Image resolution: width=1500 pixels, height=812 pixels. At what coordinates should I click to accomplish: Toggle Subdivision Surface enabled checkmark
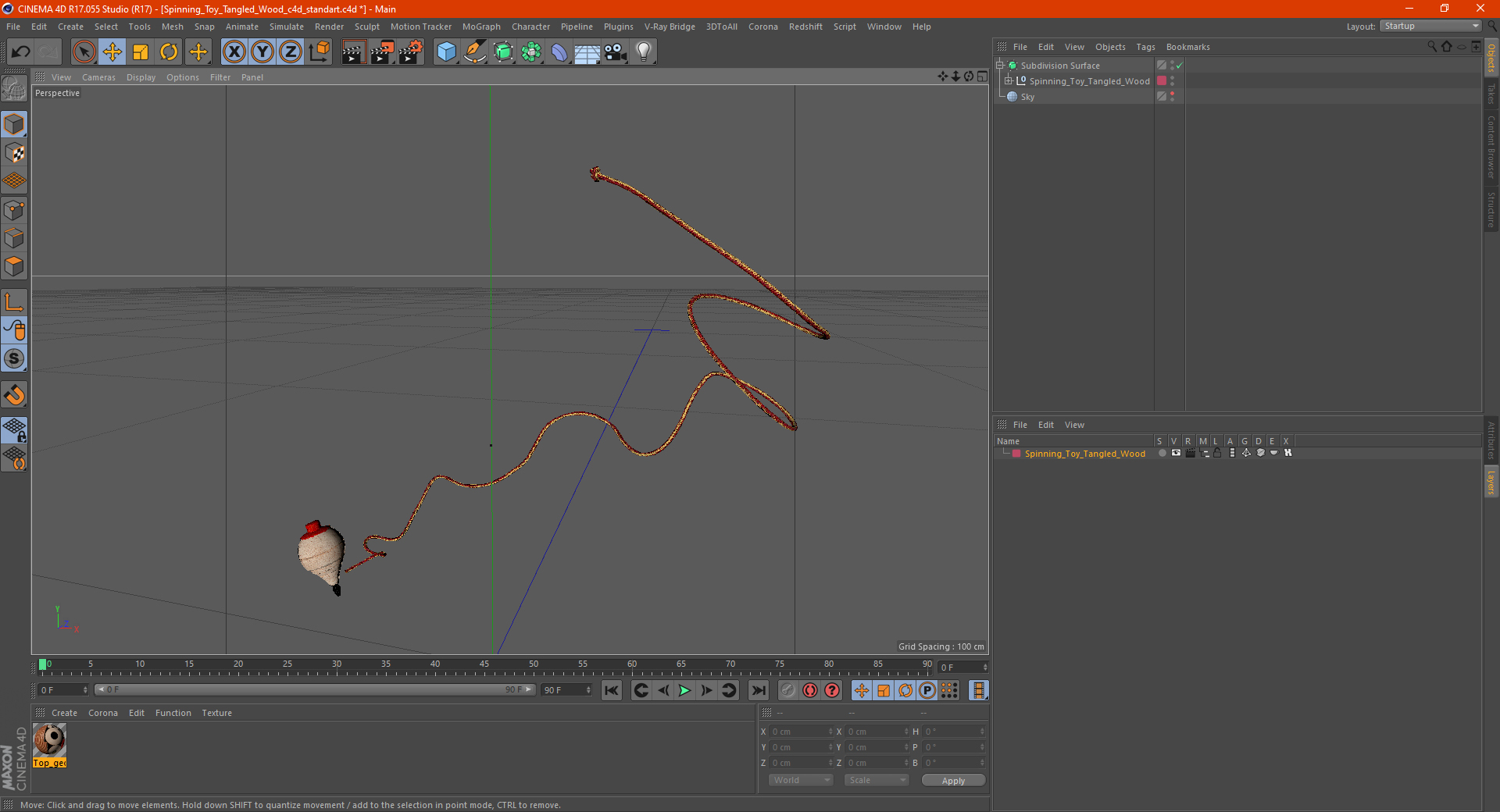[x=1179, y=66]
